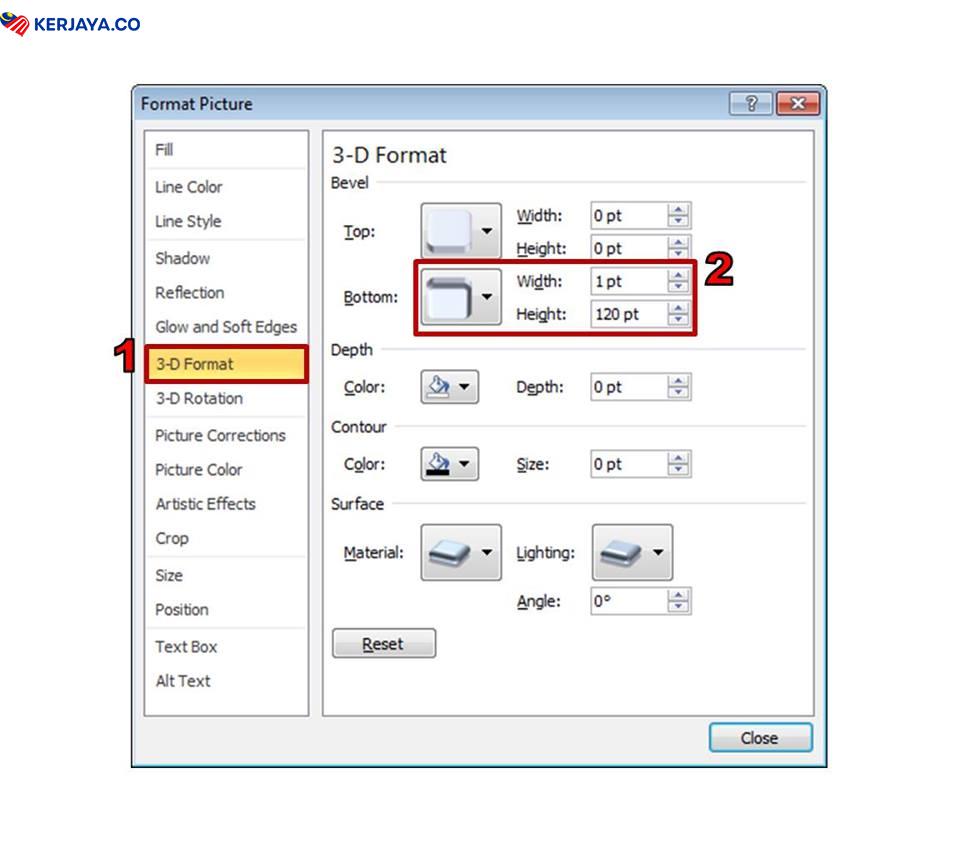The width and height of the screenshot is (960, 853).
Task: Open the Material preset dropdown
Action: pyautogui.click(x=461, y=552)
